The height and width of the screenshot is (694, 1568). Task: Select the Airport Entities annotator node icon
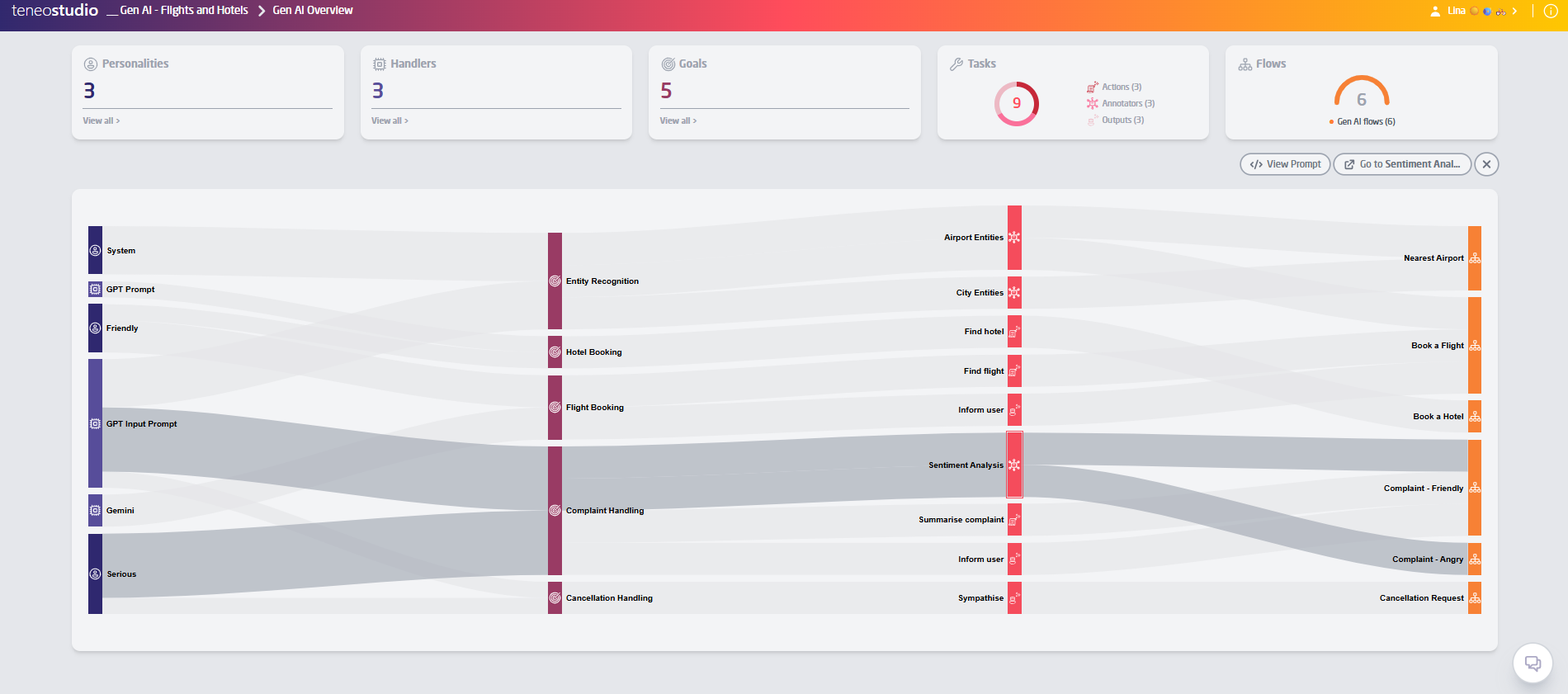(1014, 238)
